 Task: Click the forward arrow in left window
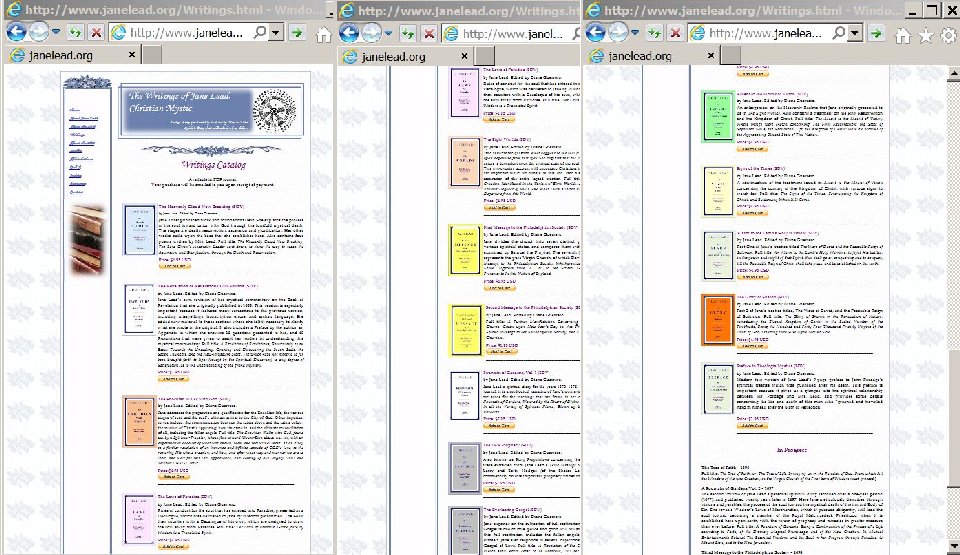39,32
